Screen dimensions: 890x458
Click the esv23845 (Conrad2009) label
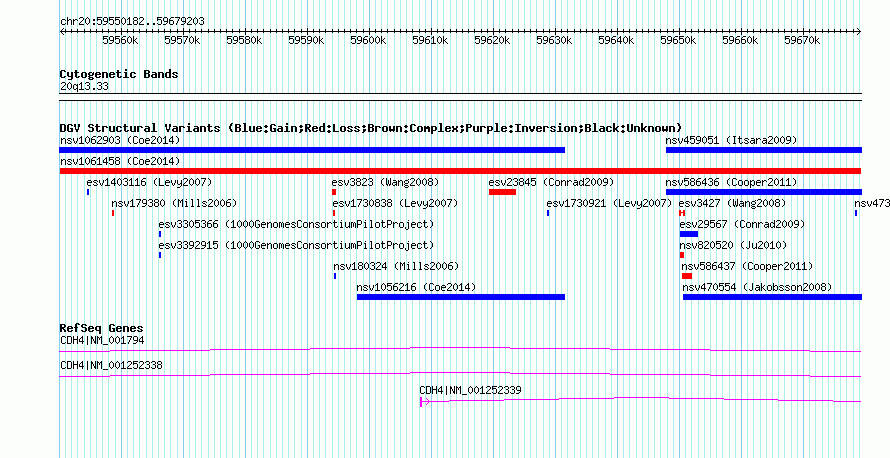(x=551, y=182)
